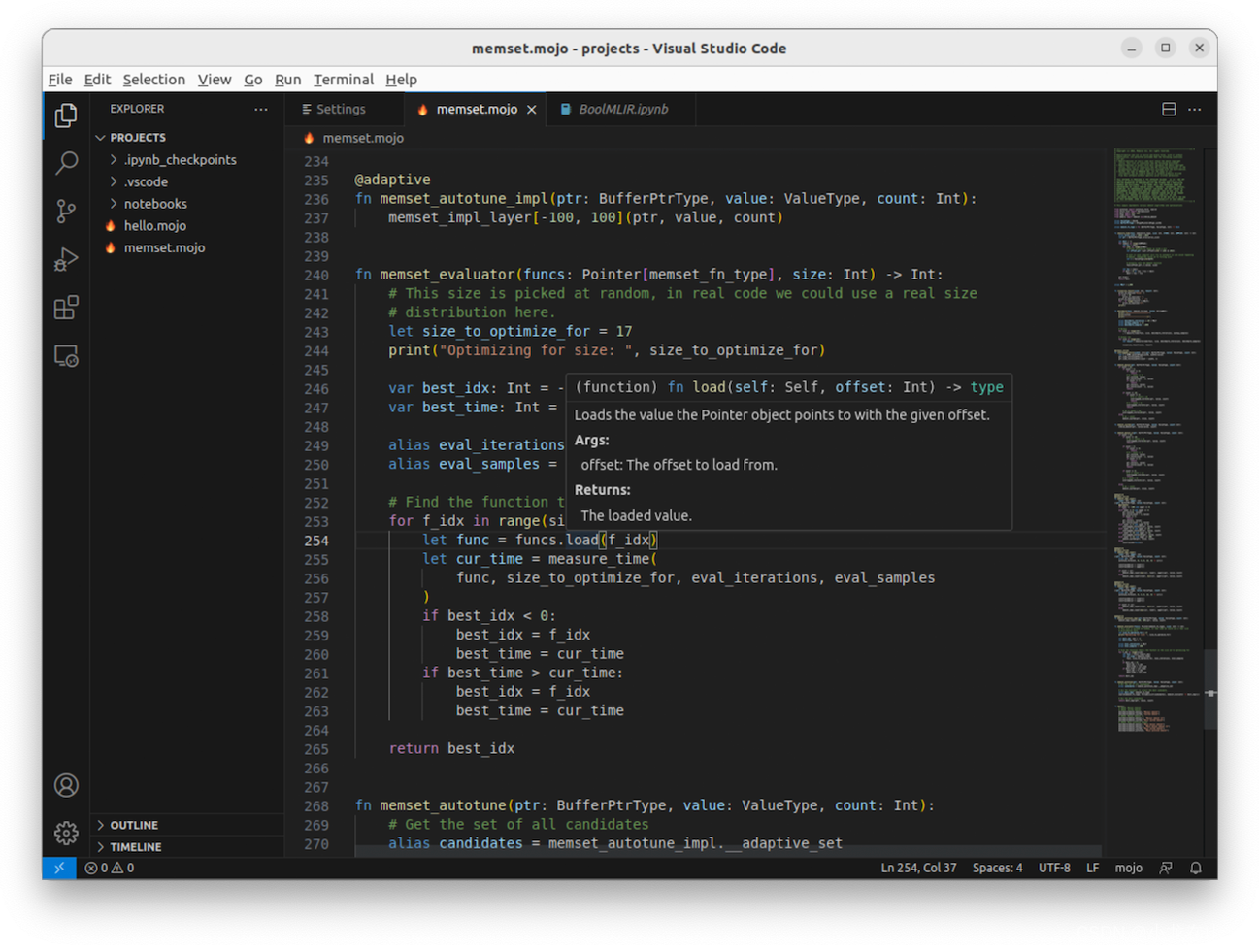Click 'memset_evaluator' function name on line 240

[447, 275]
